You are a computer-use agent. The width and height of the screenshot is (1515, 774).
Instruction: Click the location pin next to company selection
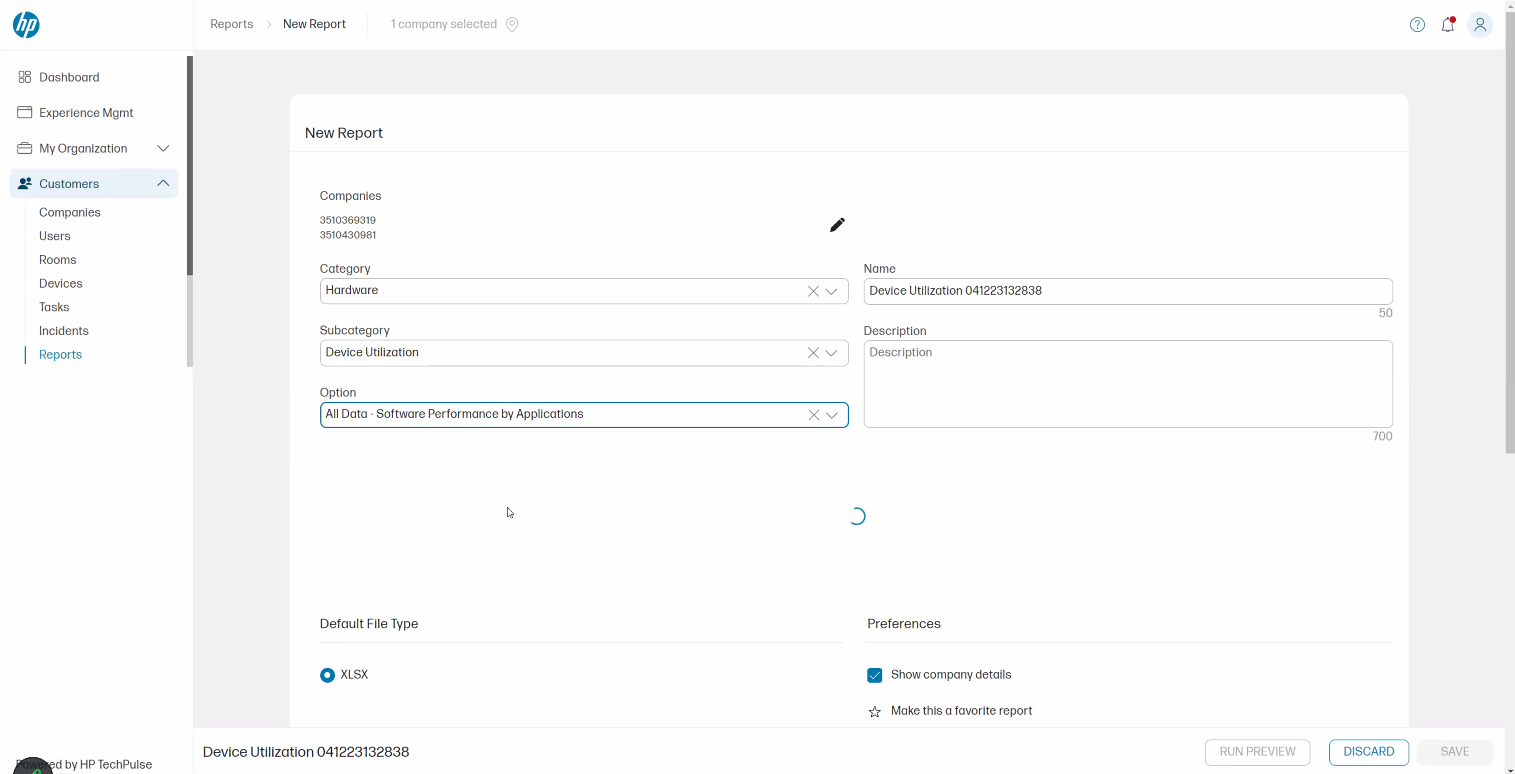[x=512, y=24]
